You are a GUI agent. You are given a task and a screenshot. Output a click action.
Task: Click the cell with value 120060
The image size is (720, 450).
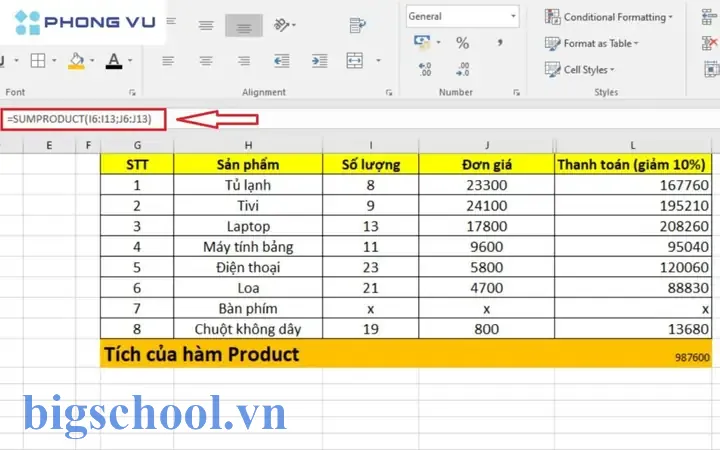click(633, 267)
